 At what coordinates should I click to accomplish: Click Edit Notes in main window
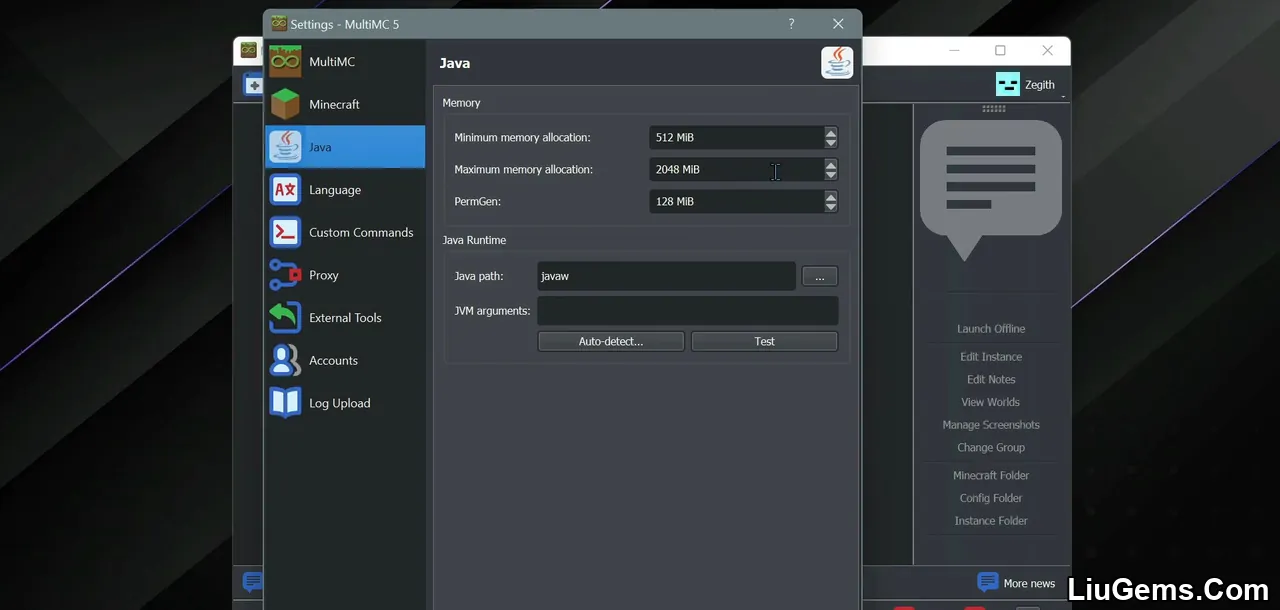(x=991, y=380)
